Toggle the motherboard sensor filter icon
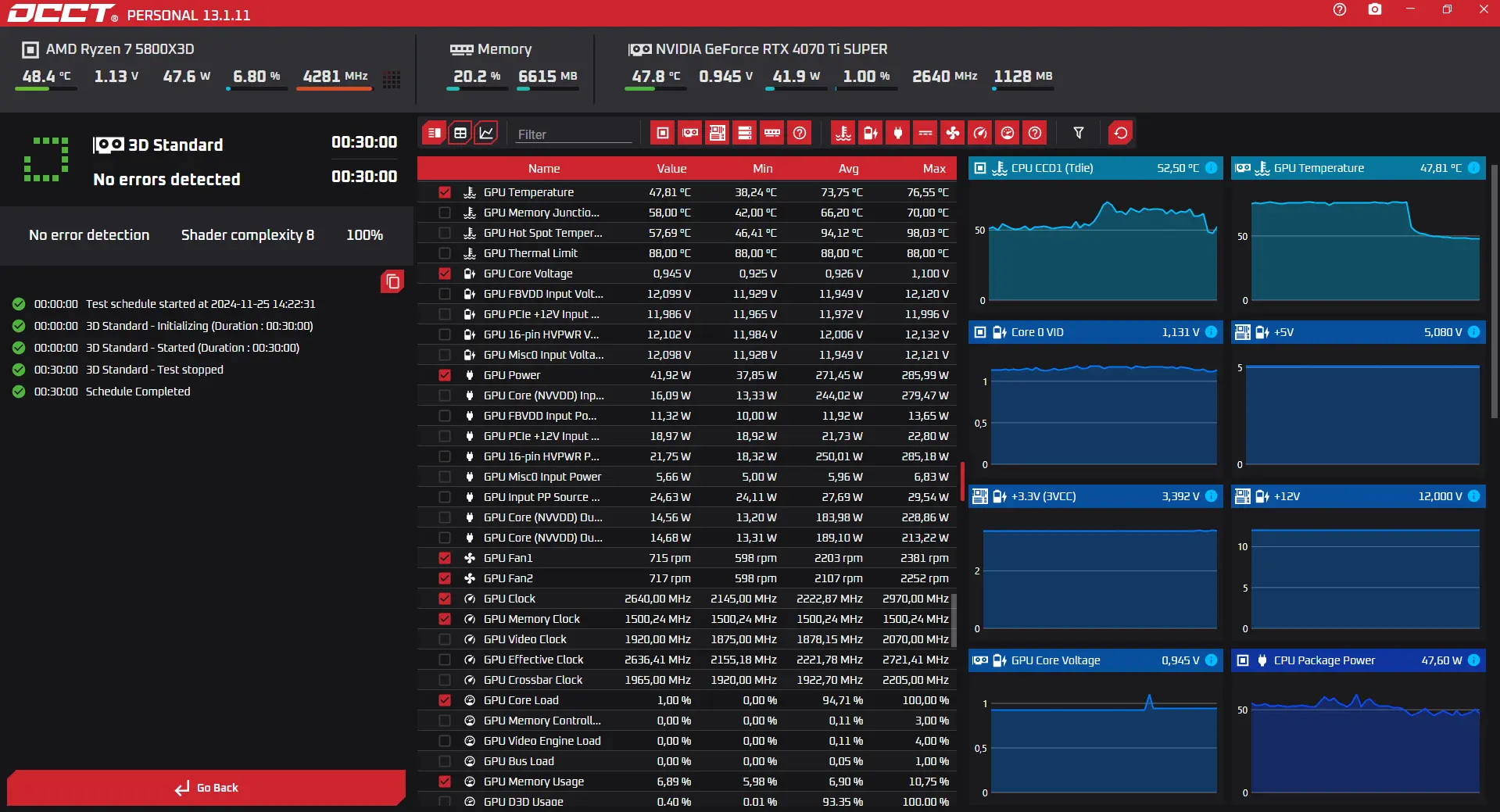1500x812 pixels. pyautogui.click(x=718, y=133)
